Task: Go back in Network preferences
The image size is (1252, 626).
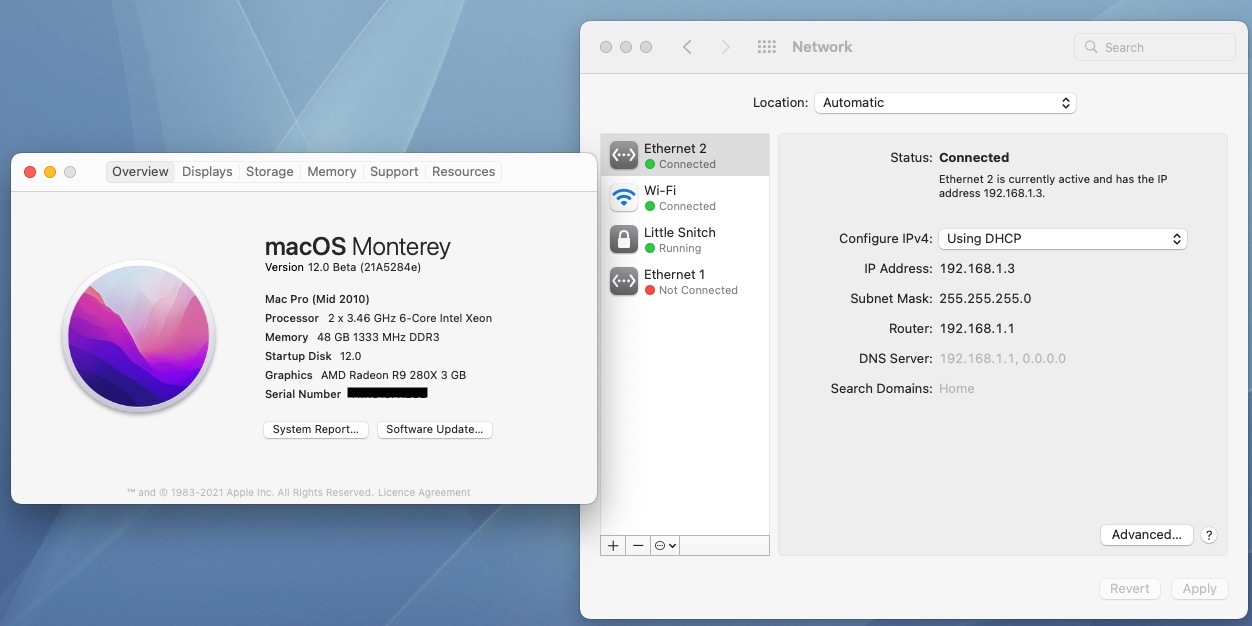Action: [687, 47]
